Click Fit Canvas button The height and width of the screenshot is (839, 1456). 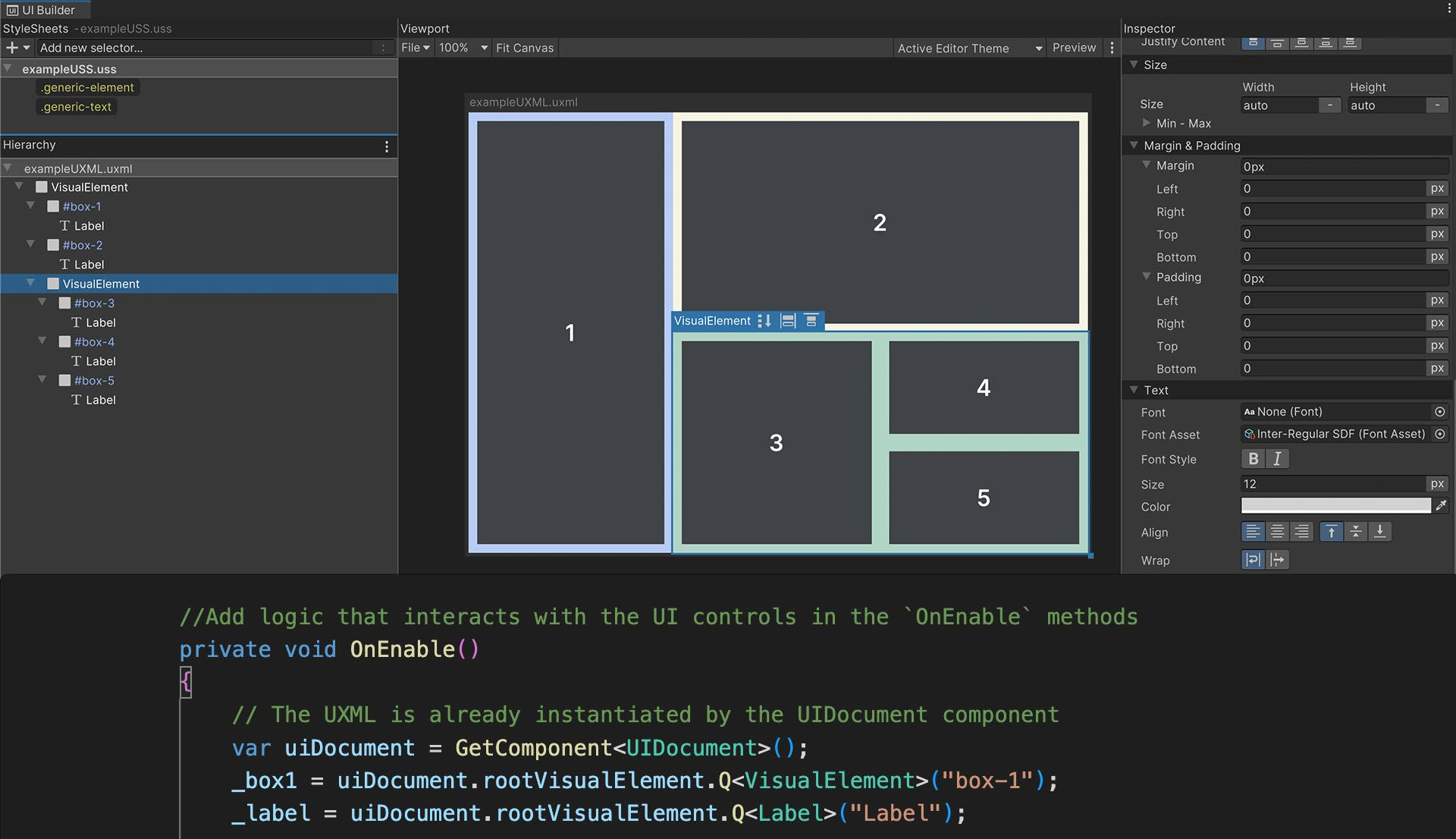coord(525,48)
